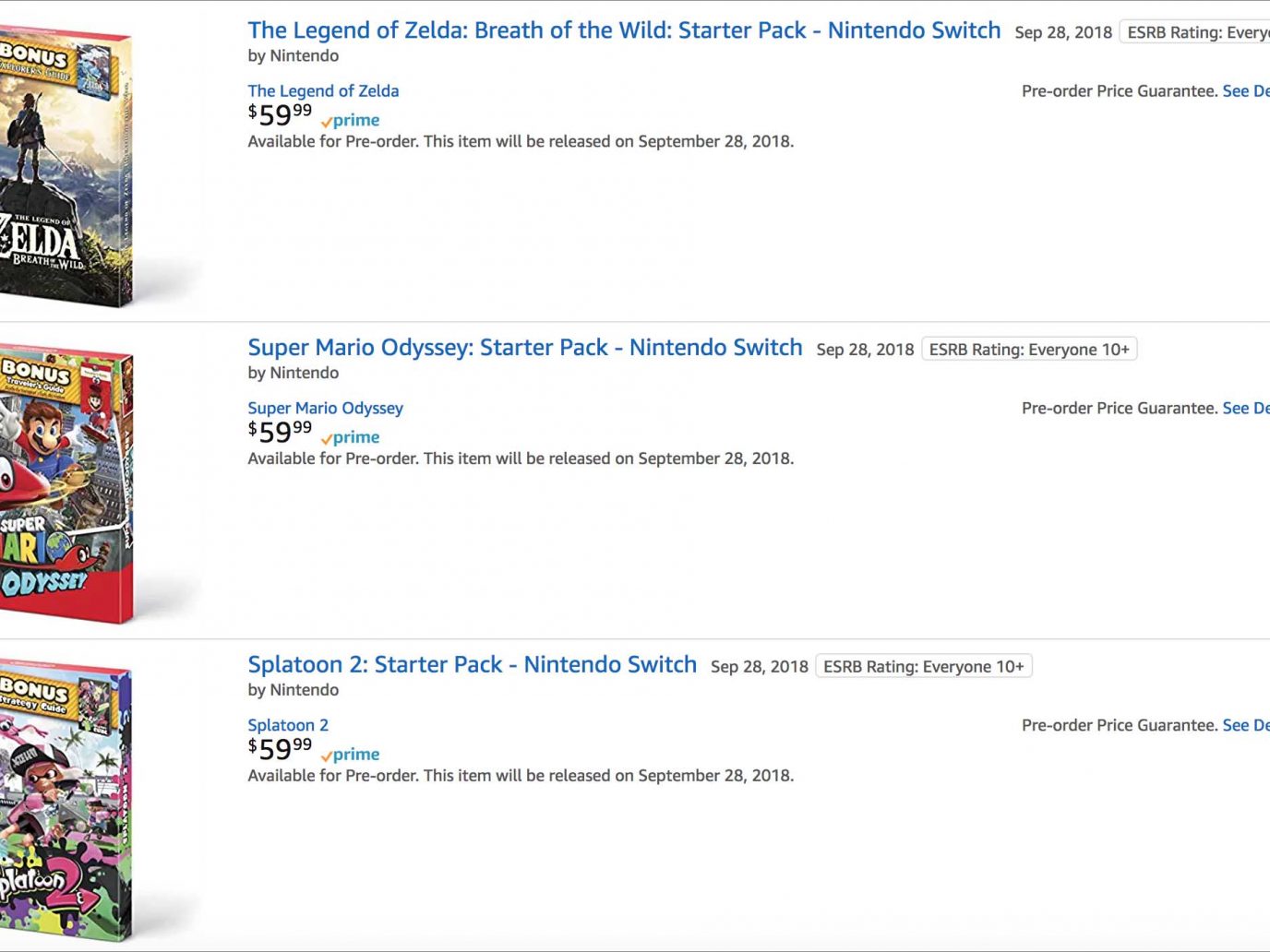Open the 'Super Mario Odyssey' franchise link
The image size is (1270, 952).
click(325, 408)
